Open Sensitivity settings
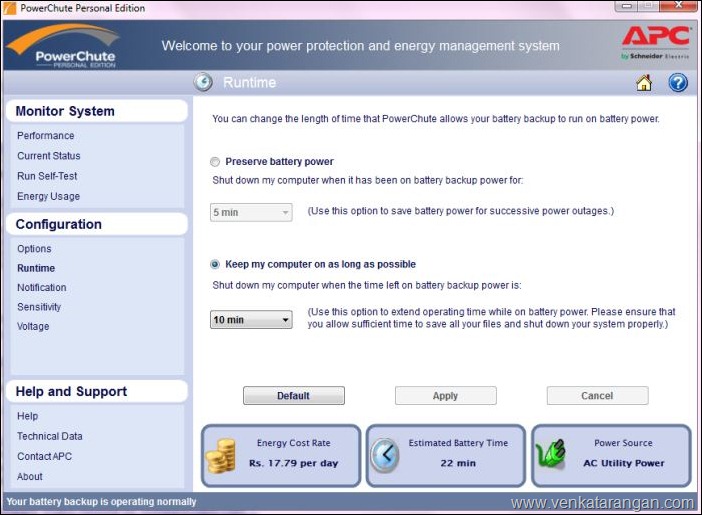 [x=39, y=307]
